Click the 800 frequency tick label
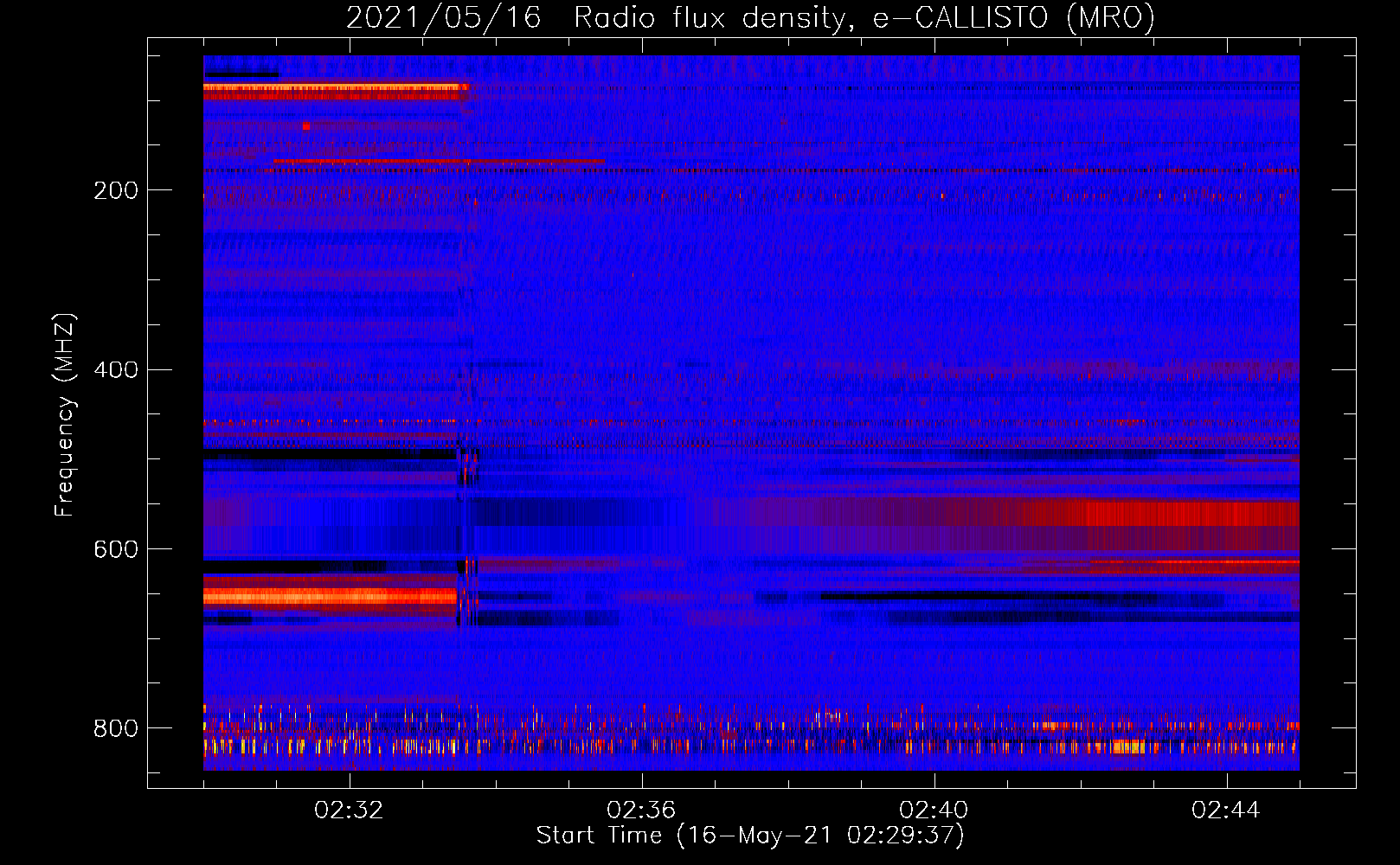 (x=116, y=728)
